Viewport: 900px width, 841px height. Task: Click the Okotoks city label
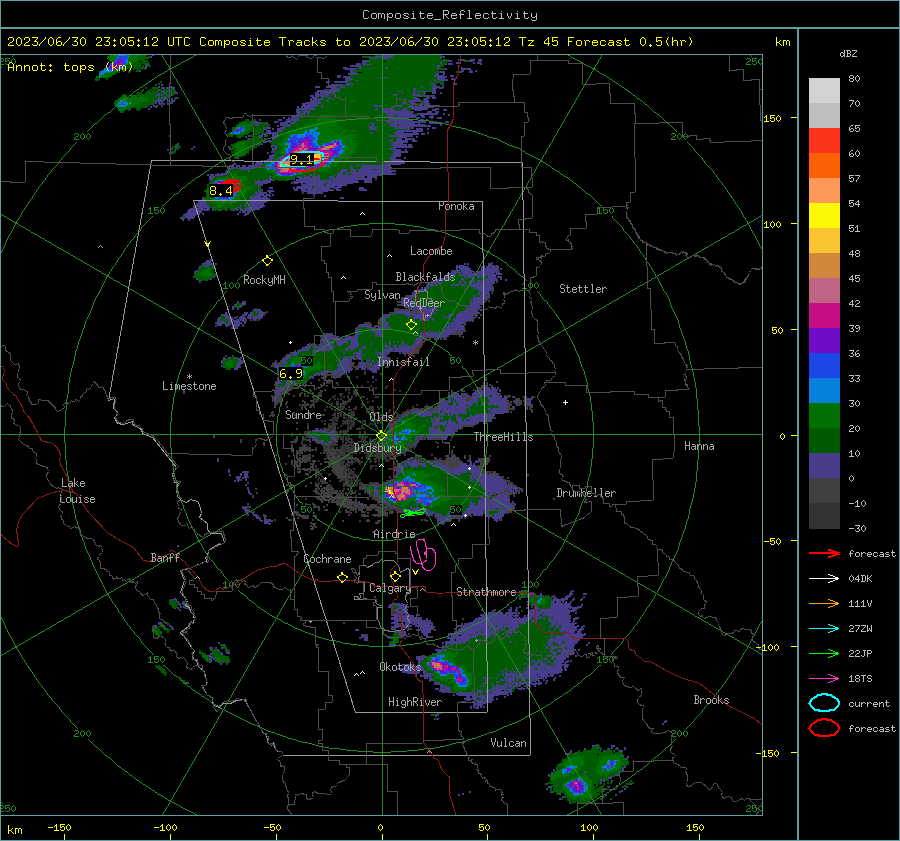[401, 666]
